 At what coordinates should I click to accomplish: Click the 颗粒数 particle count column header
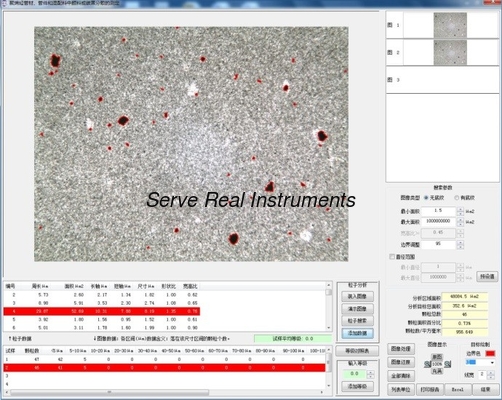tap(32, 351)
